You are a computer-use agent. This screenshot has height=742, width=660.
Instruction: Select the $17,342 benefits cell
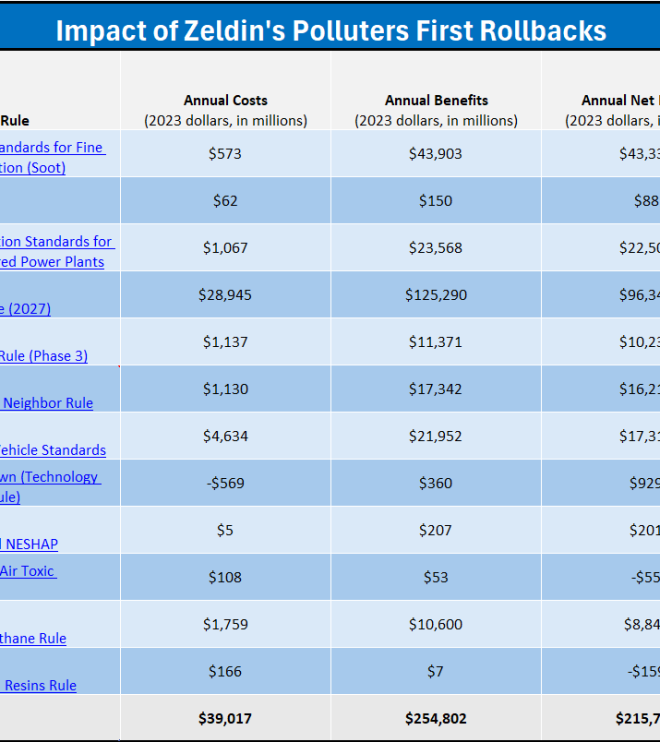436,389
